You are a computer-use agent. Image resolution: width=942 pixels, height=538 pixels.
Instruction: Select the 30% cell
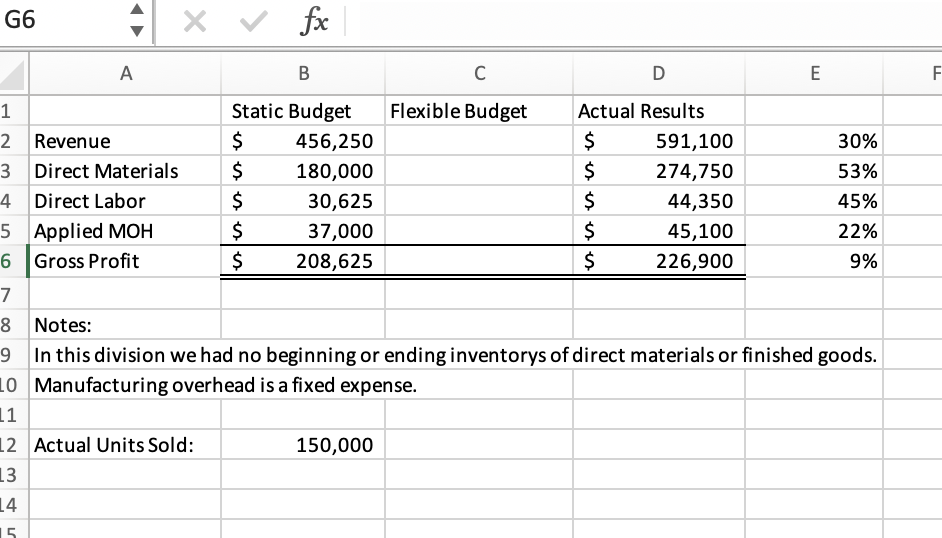click(815, 141)
